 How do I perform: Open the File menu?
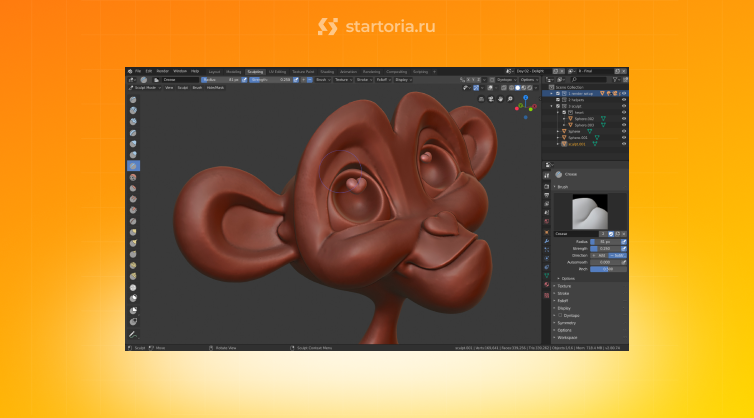coord(138,71)
